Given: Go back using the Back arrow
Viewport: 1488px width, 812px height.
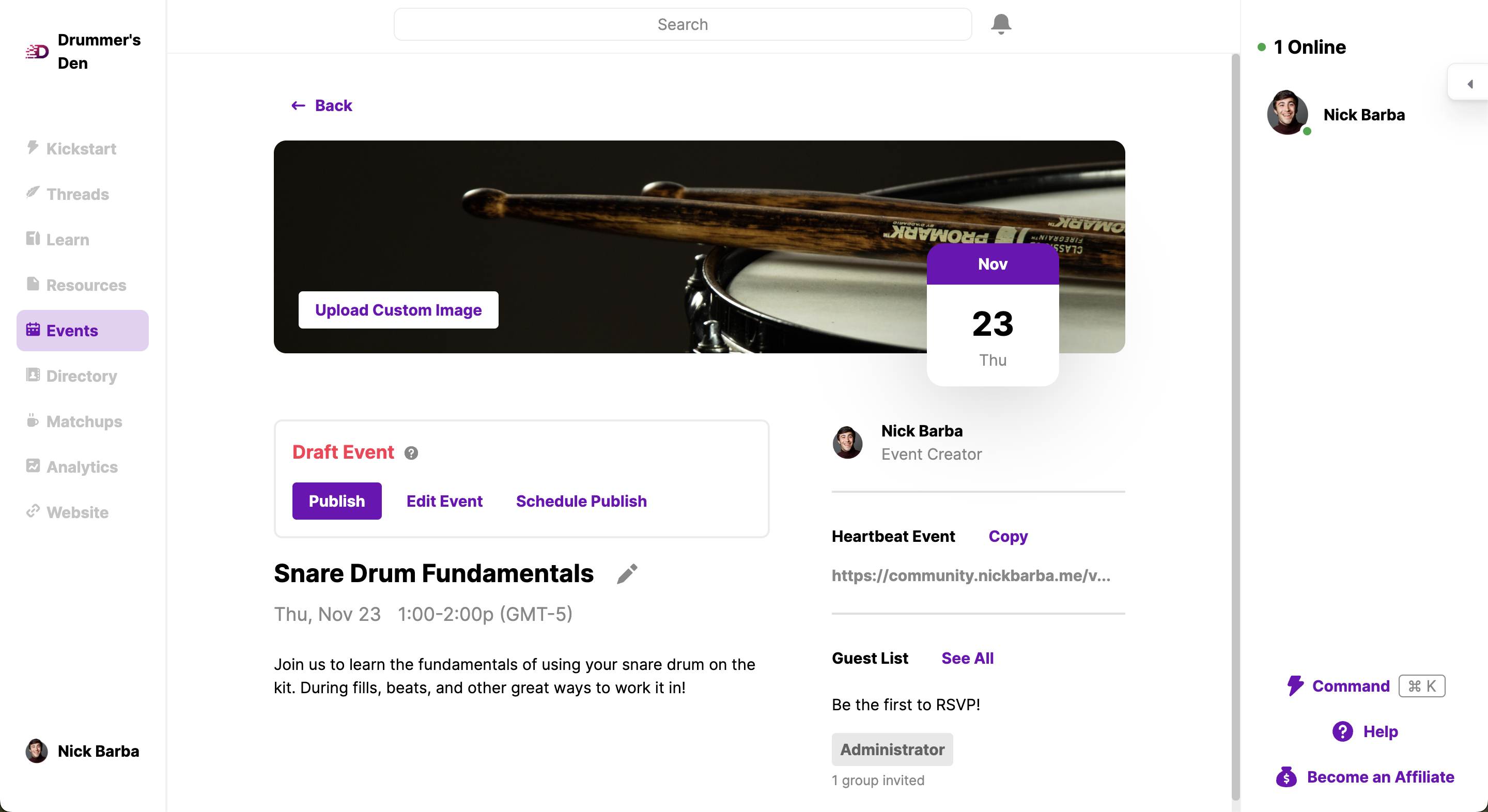Looking at the screenshot, I should (x=321, y=106).
